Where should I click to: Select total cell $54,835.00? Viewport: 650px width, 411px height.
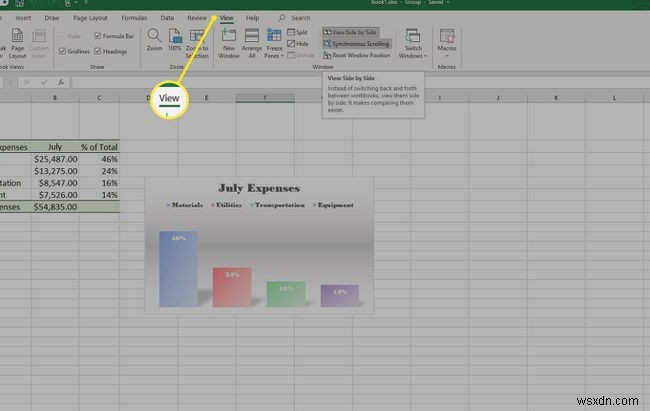click(x=55, y=207)
